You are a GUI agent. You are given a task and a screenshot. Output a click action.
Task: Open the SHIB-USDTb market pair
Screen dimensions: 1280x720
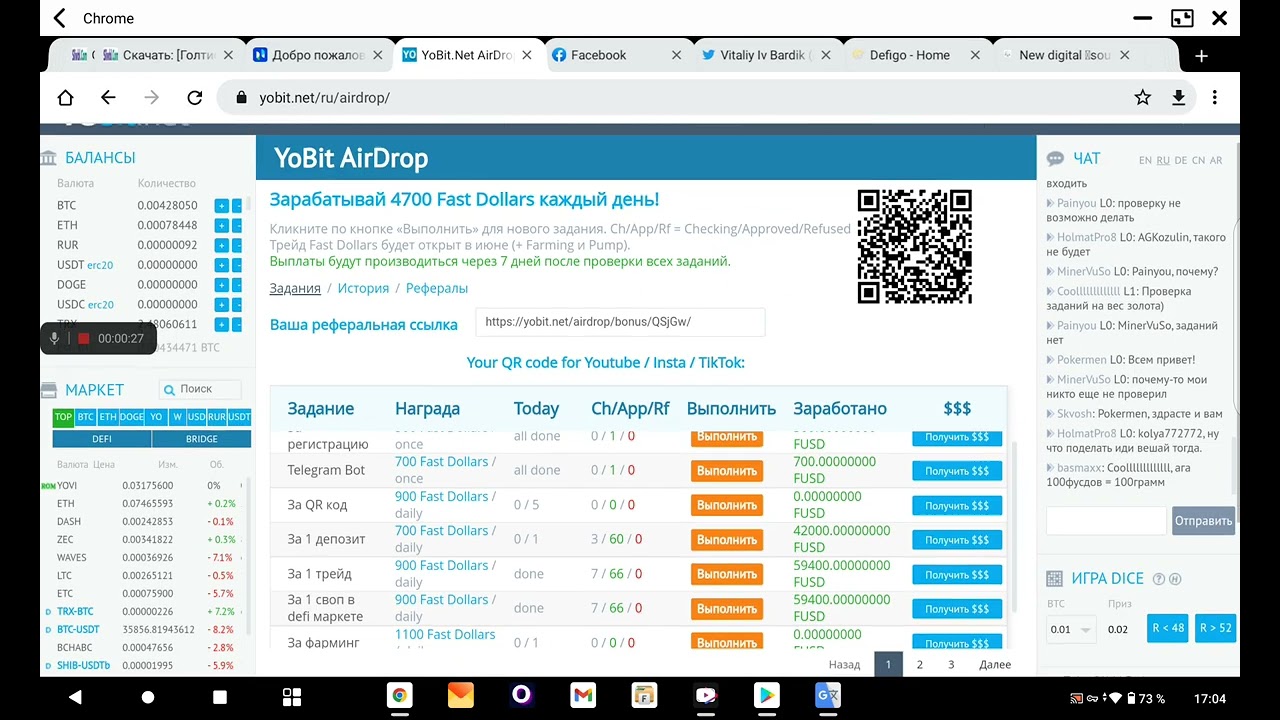(83, 666)
